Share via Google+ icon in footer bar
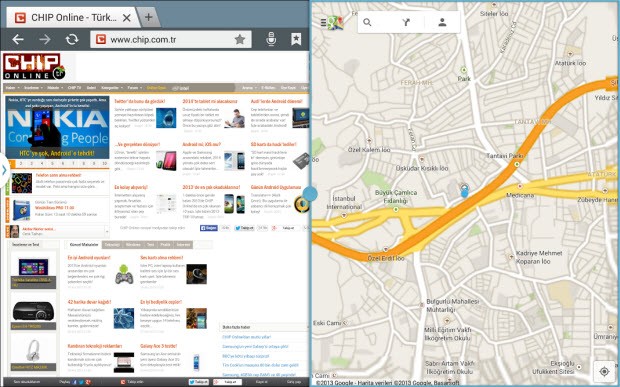Viewport: 620px width, 387px height. [x=88, y=382]
